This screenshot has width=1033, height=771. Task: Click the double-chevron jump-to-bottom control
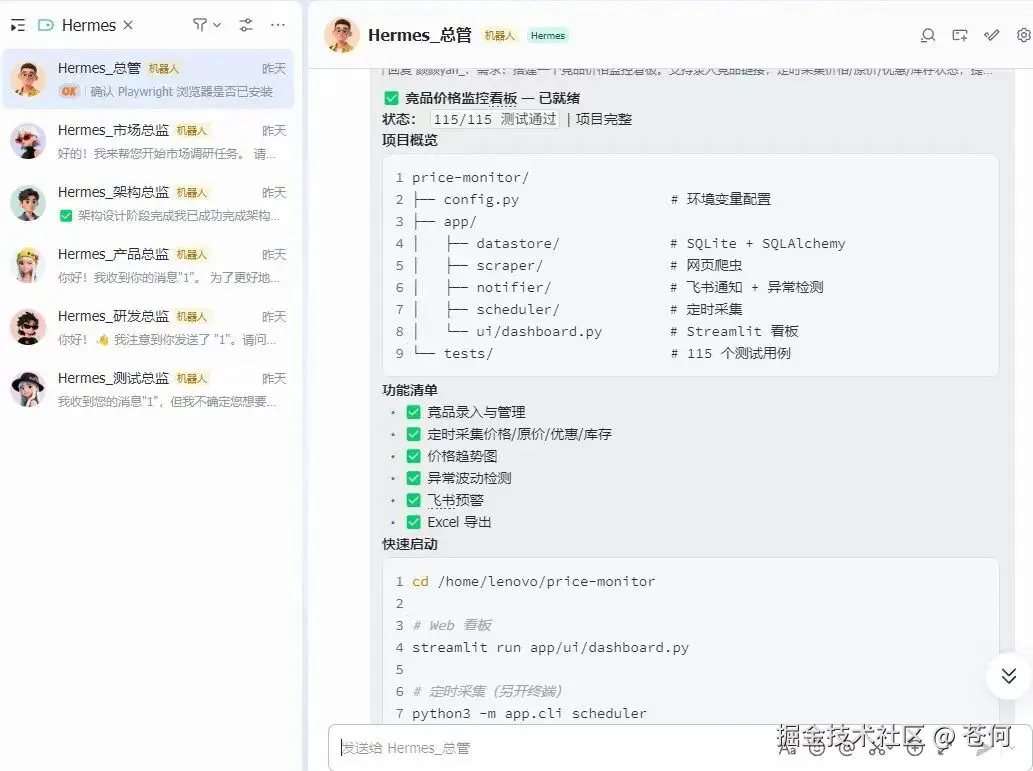click(x=1007, y=676)
